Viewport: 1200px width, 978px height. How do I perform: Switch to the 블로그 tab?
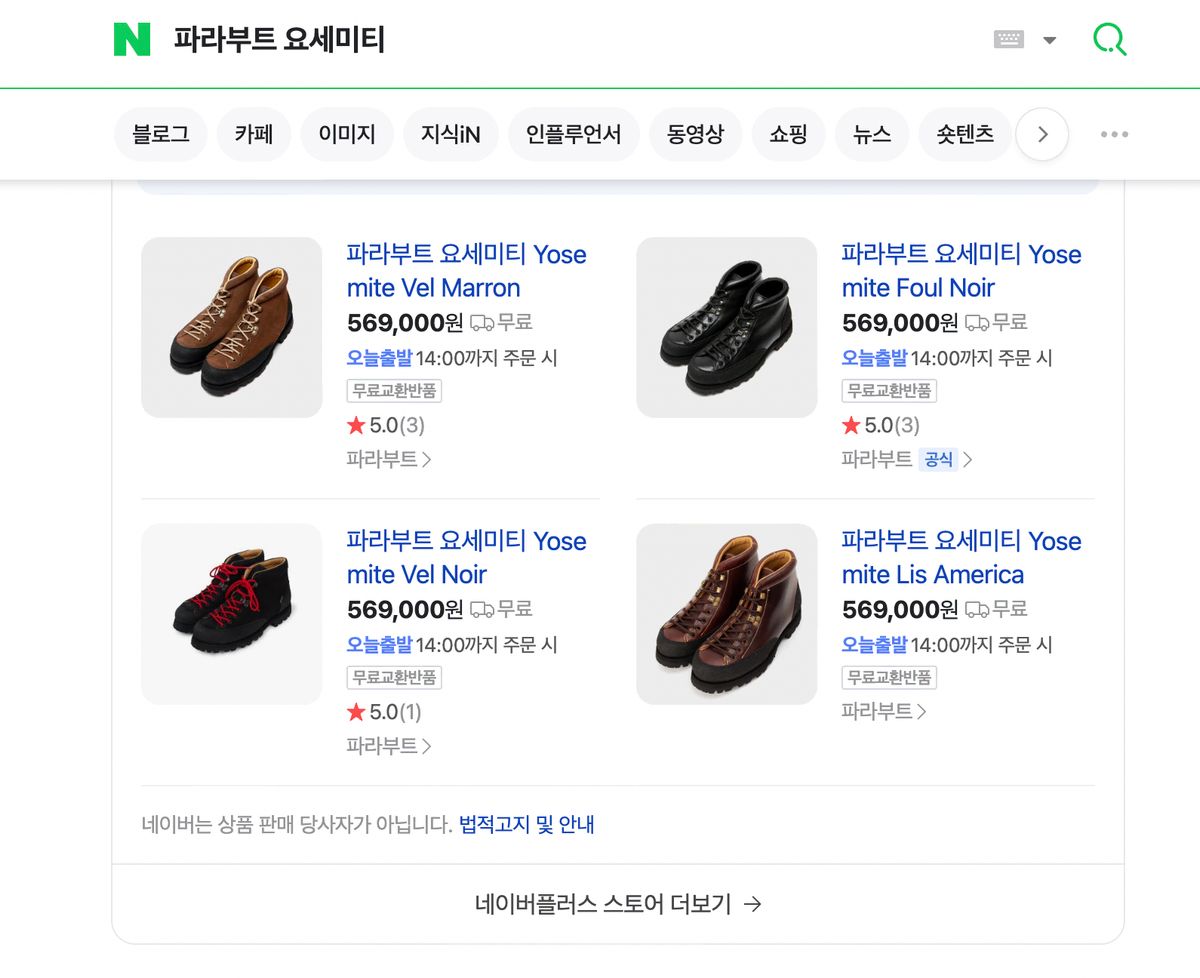(160, 135)
